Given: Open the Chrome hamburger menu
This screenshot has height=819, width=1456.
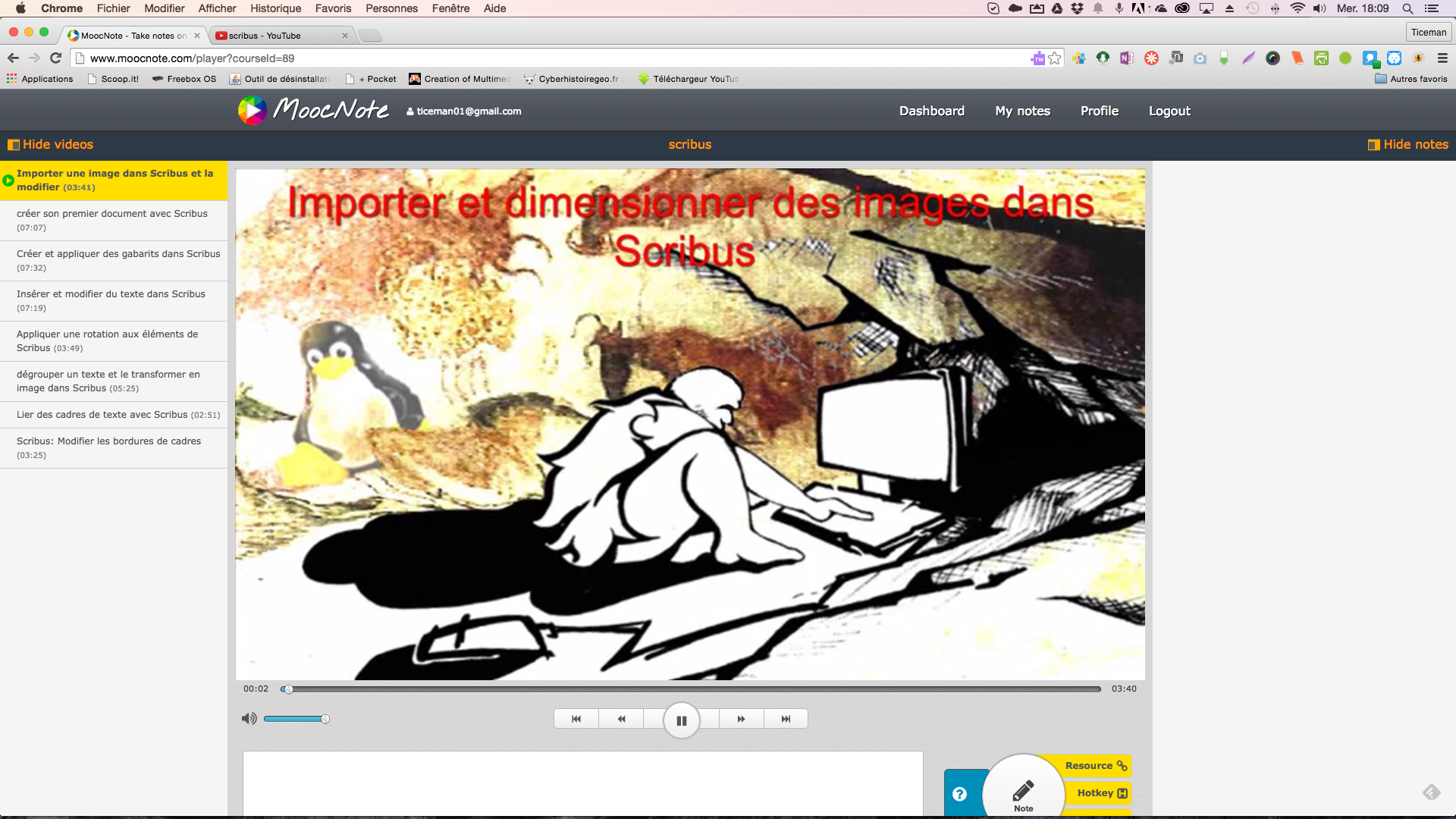Looking at the screenshot, I should [1442, 58].
